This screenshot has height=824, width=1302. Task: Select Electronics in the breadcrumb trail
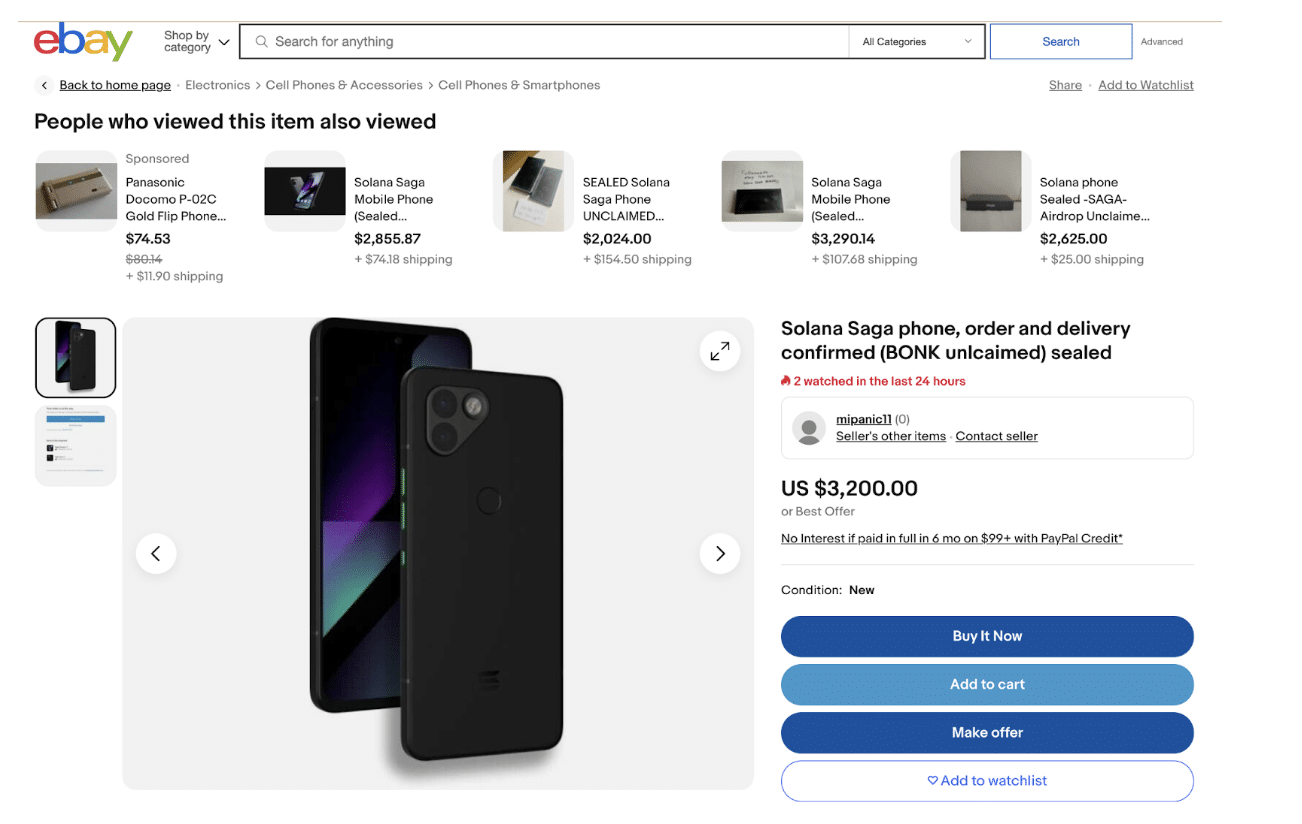(x=217, y=85)
